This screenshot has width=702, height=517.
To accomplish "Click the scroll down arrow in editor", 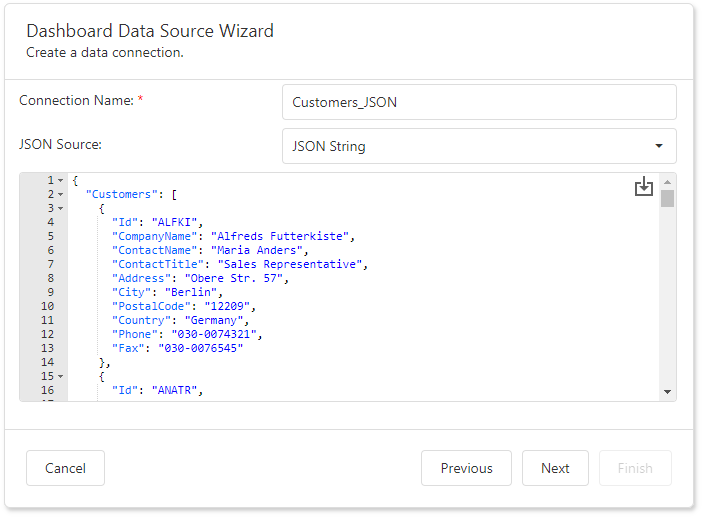I will (x=667, y=392).
